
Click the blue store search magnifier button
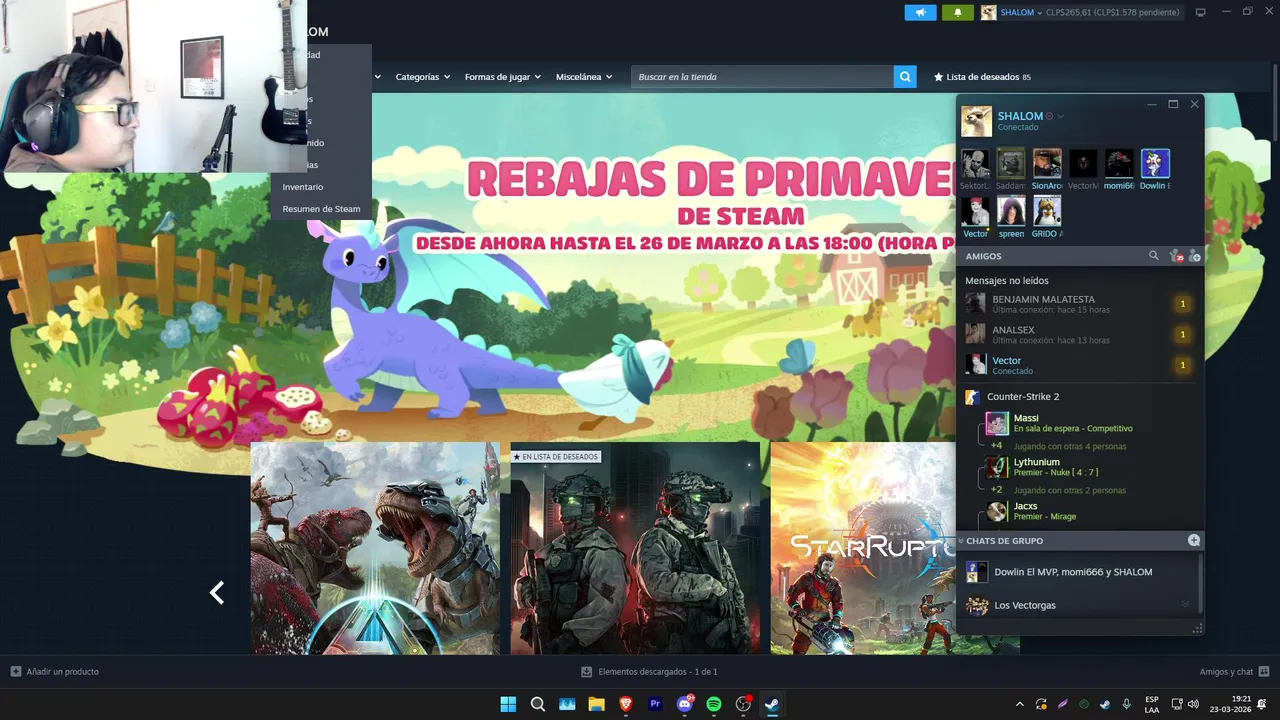point(905,77)
